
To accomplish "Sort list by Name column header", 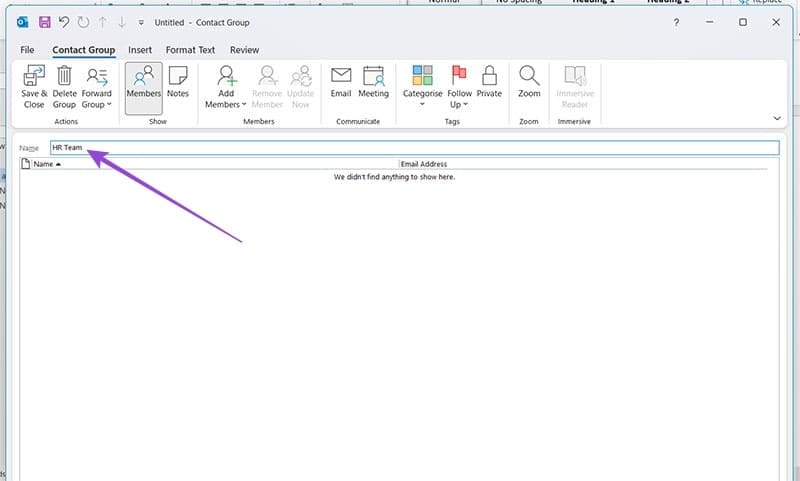I will point(46,164).
